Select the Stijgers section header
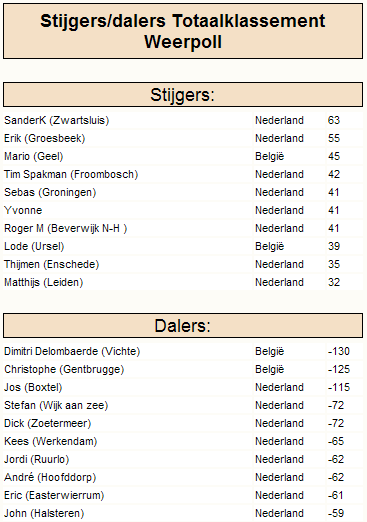This screenshot has width=367, height=522. point(183,95)
